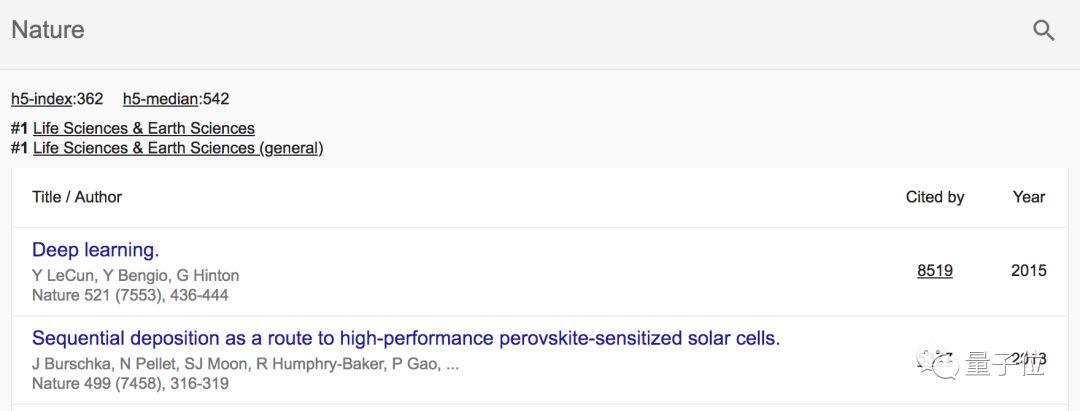Viewport: 1080px width, 411px height.
Task: Open search with the magnifier icon
Action: (1044, 30)
